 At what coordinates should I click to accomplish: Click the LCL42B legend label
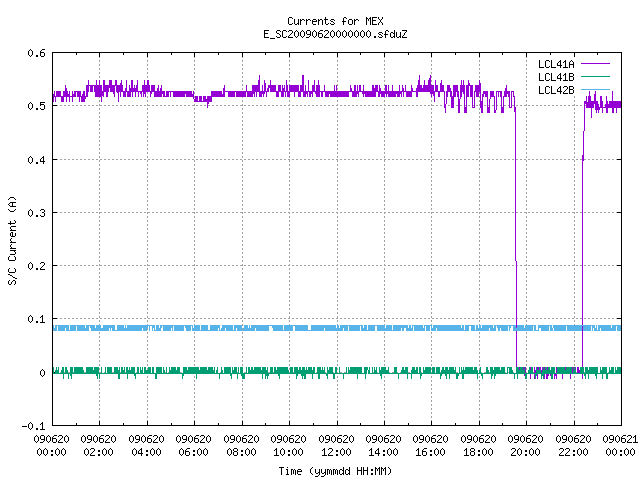(556, 90)
